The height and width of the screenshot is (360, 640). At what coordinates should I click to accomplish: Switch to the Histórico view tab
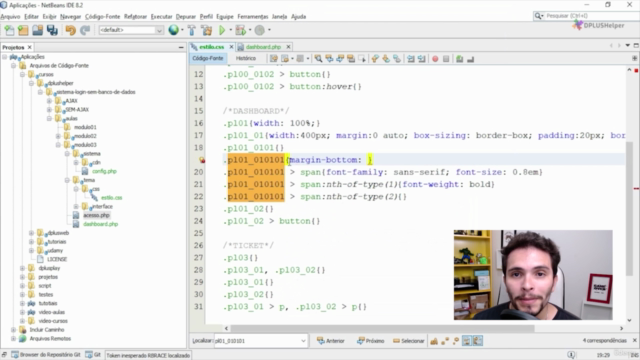pyautogui.click(x=246, y=58)
